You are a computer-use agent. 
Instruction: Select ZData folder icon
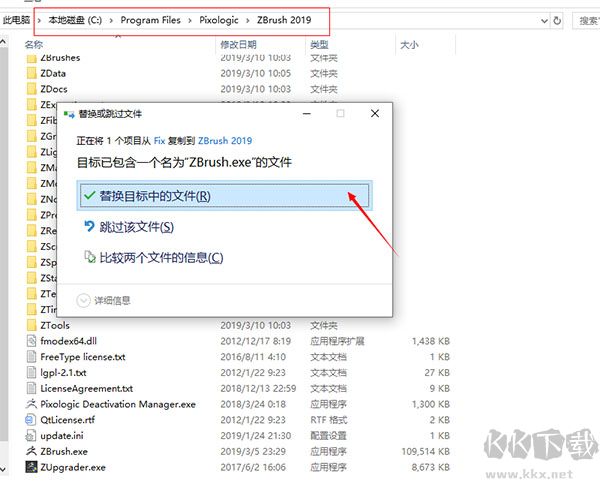[31, 73]
